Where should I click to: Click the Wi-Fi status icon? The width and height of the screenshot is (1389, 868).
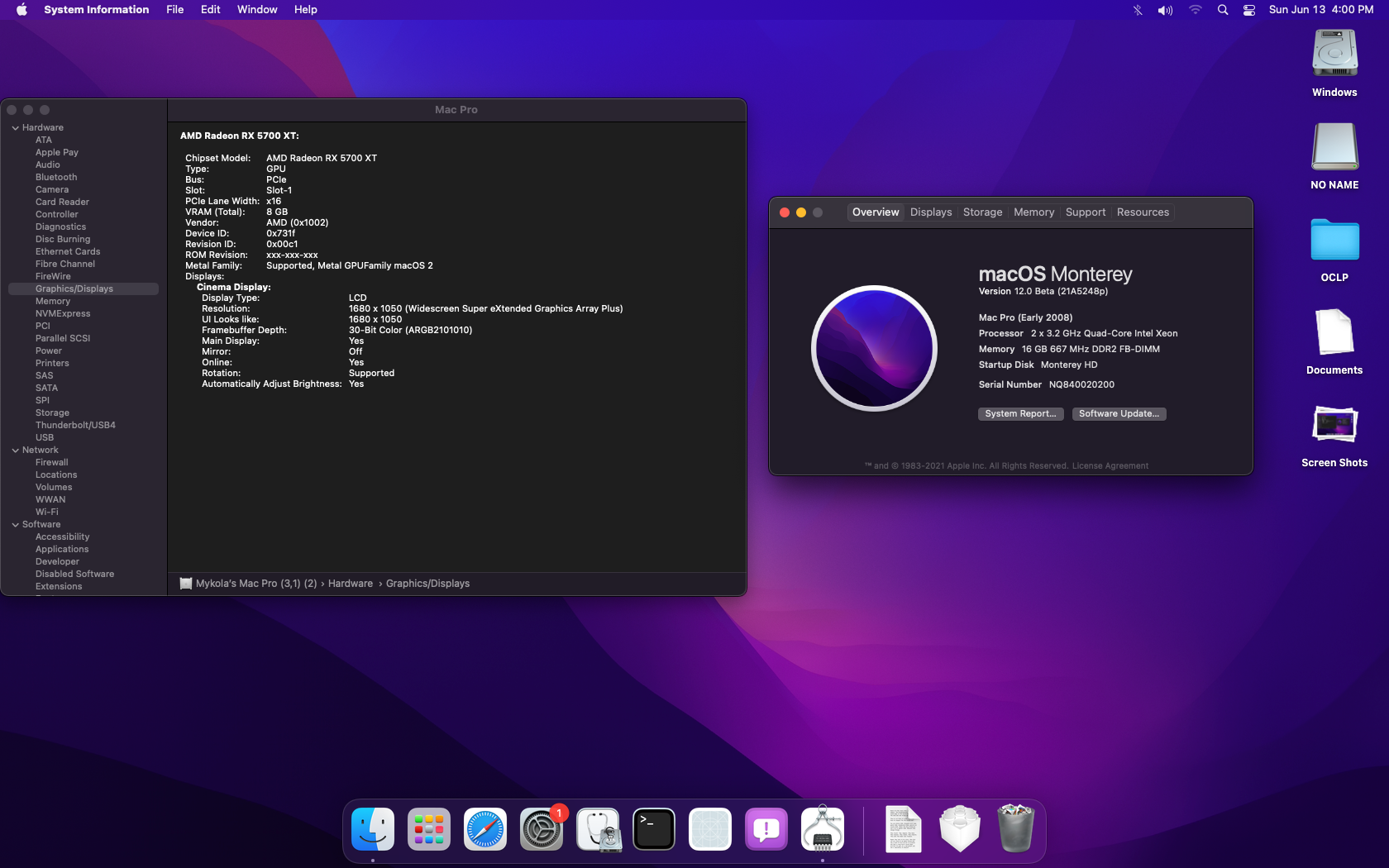(1195, 10)
